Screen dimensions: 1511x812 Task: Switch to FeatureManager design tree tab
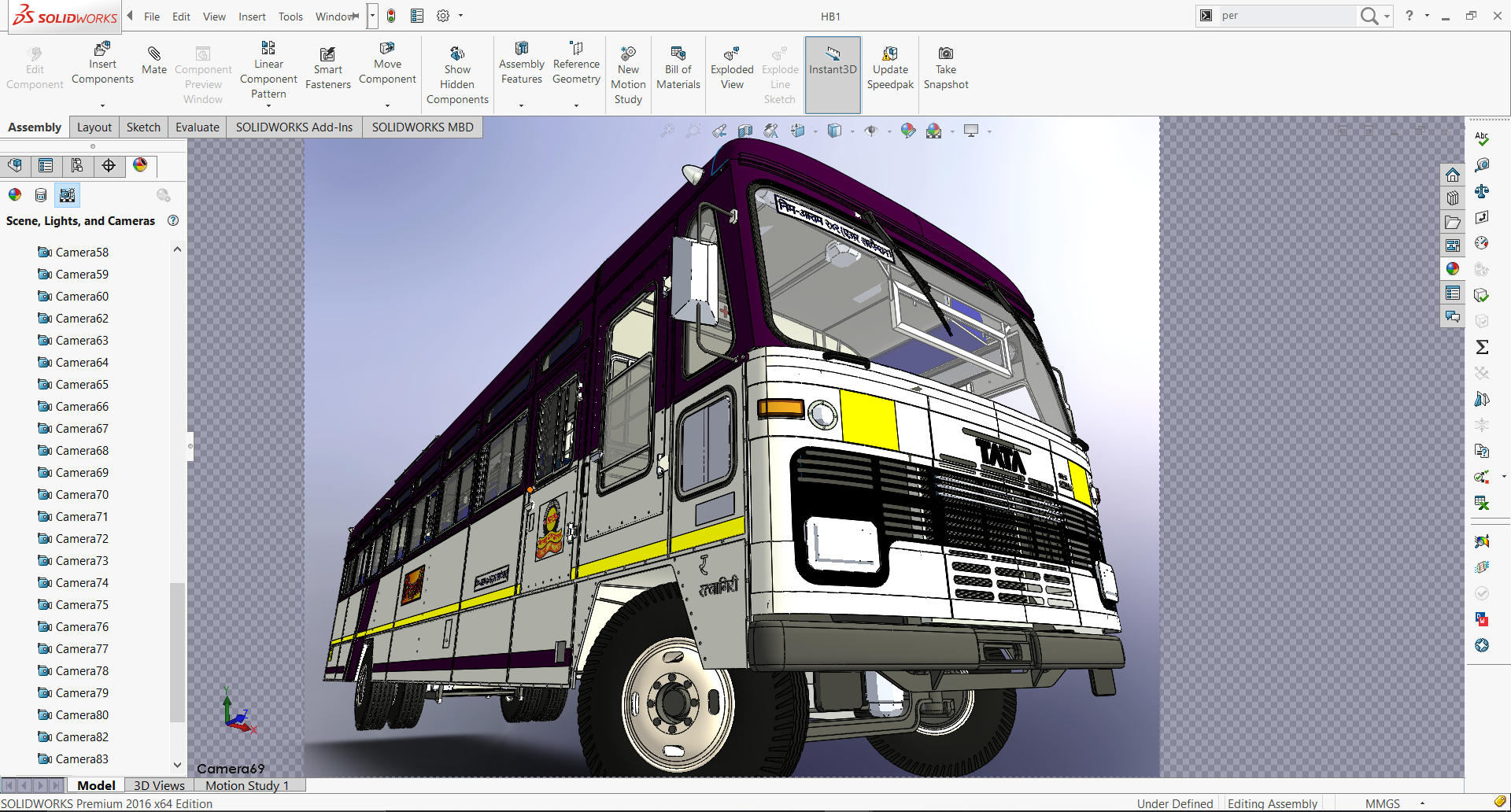click(15, 165)
